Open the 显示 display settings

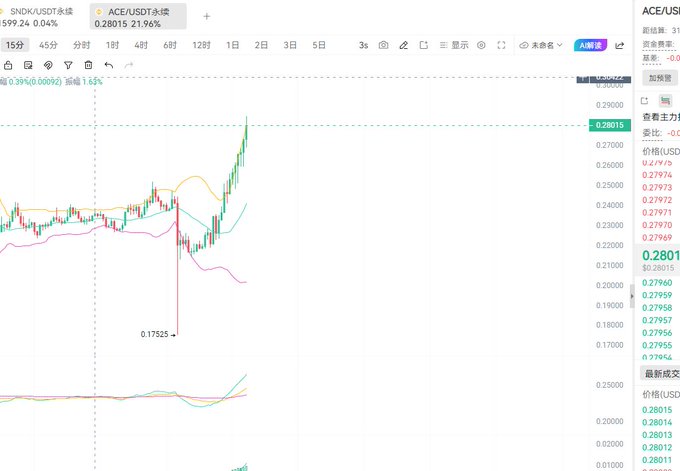tap(454, 45)
